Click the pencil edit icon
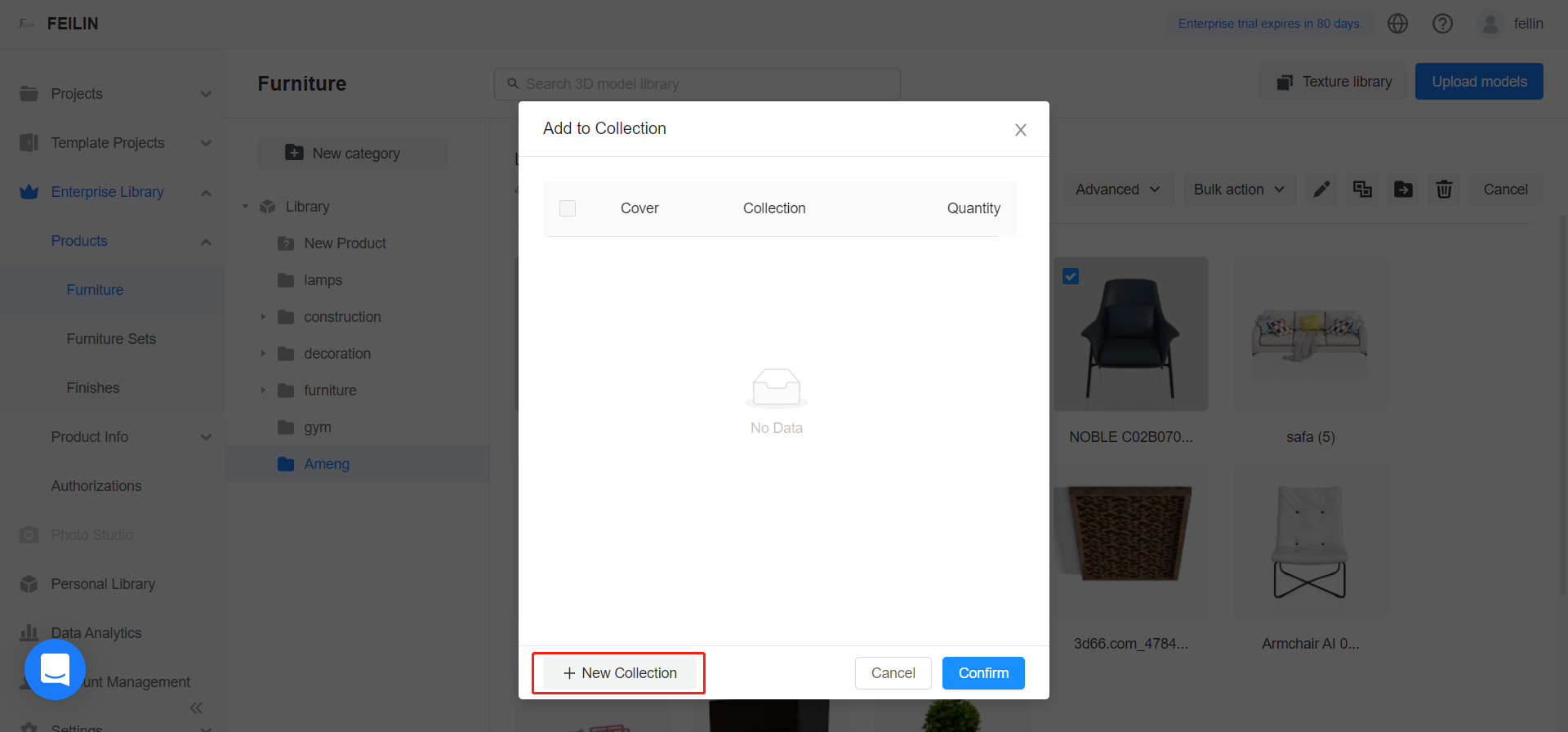This screenshot has height=732, width=1568. click(x=1321, y=190)
